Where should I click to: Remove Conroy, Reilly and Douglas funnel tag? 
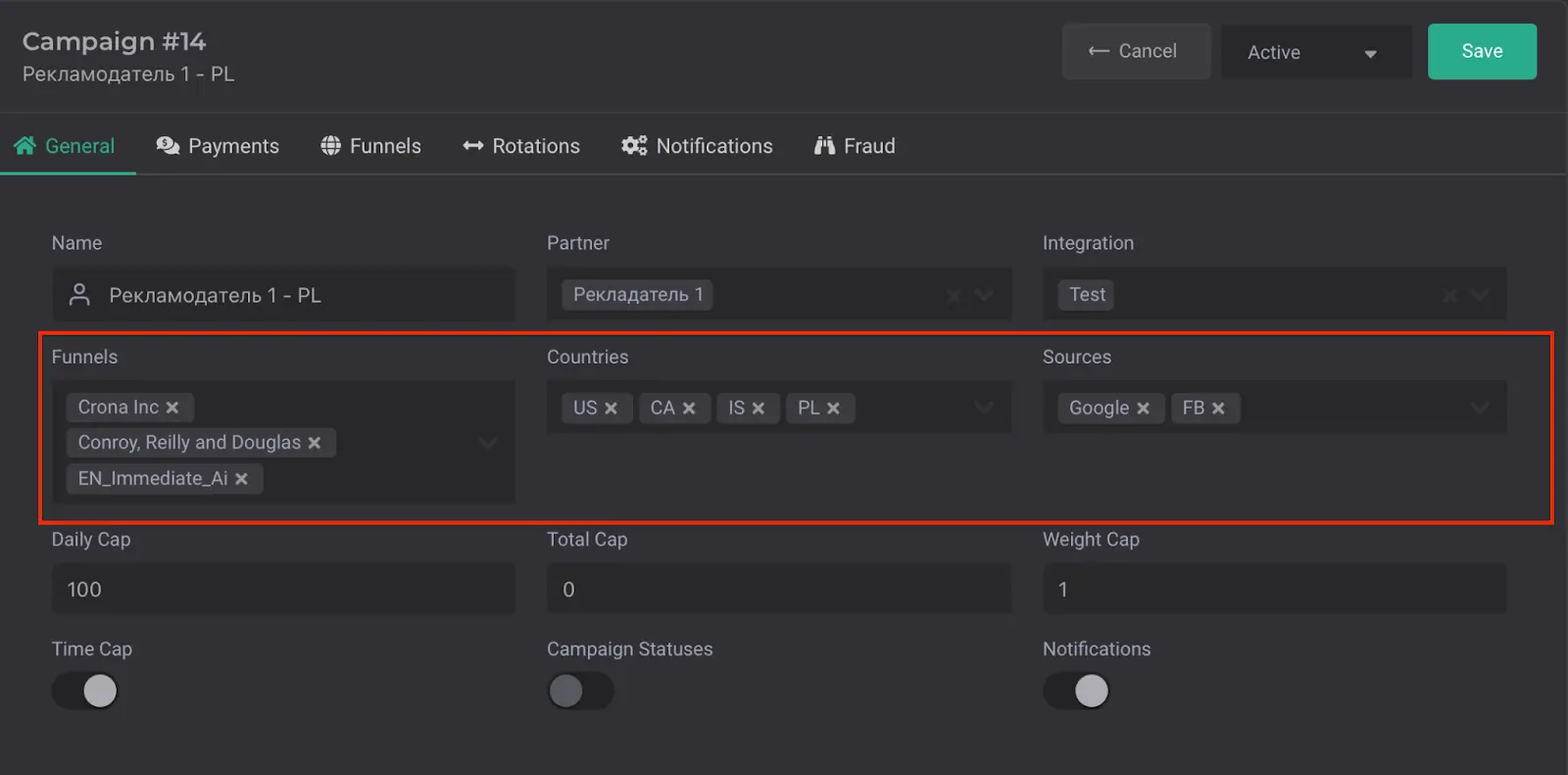315,443
